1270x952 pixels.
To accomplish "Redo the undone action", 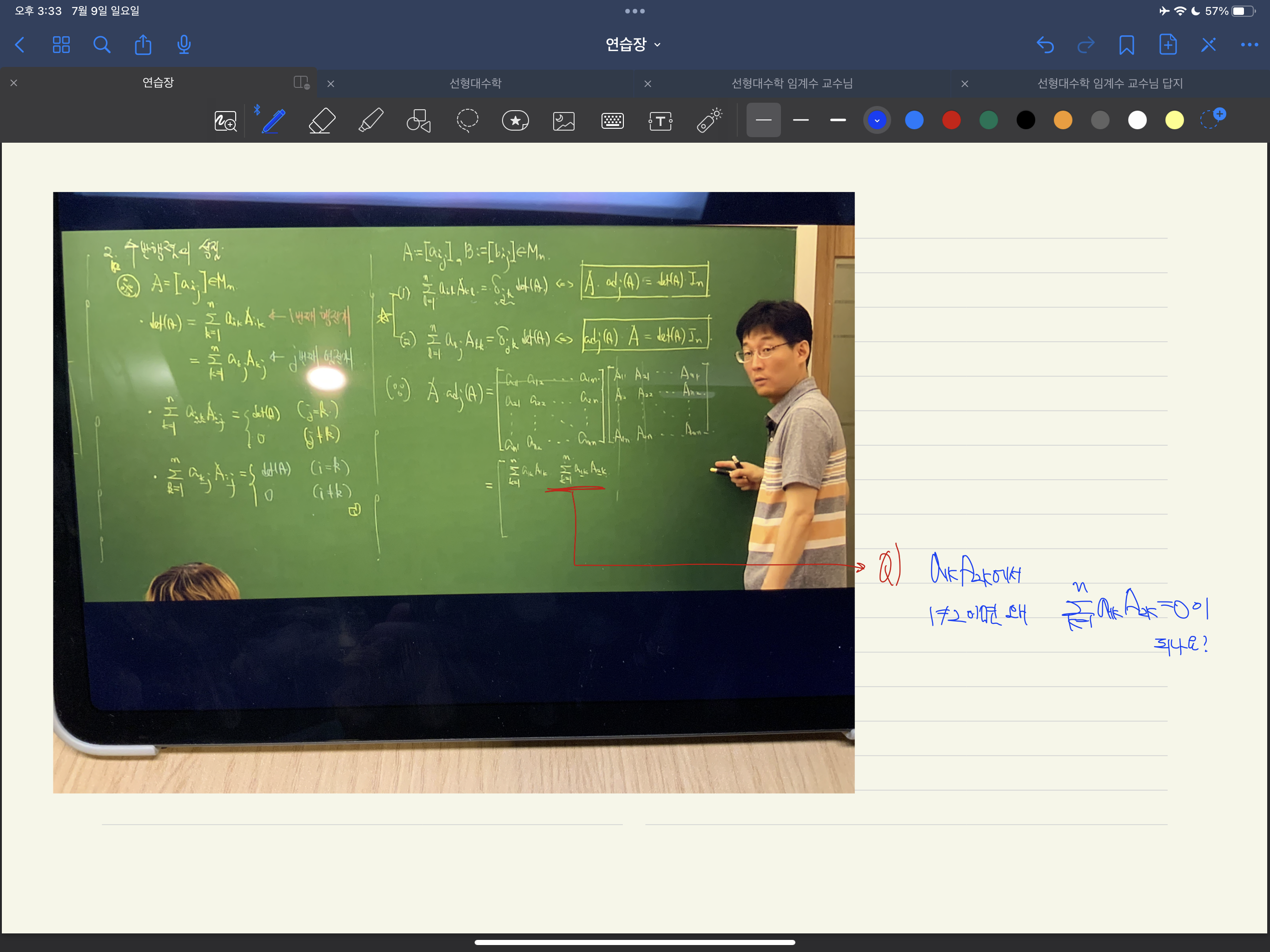I will coord(1086,45).
